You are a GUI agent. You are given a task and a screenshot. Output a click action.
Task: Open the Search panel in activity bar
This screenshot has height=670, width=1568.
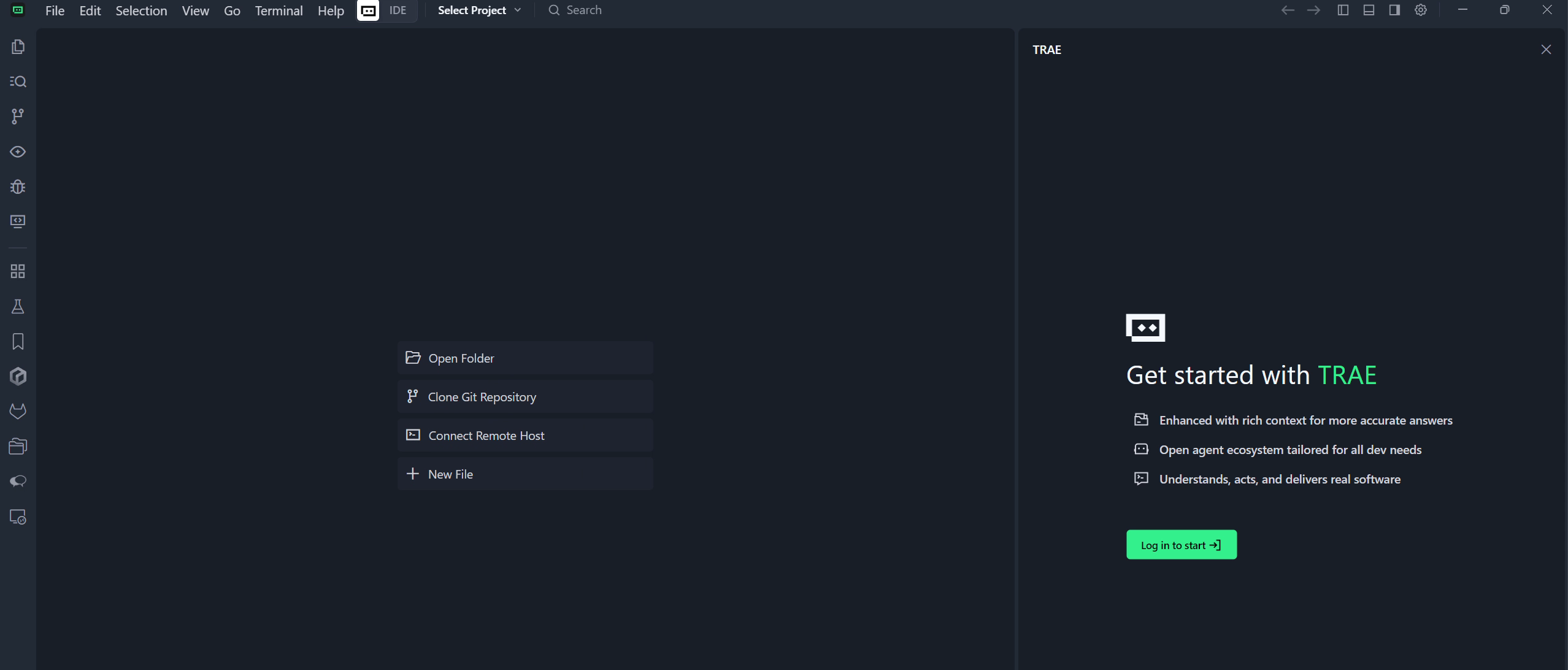click(18, 82)
